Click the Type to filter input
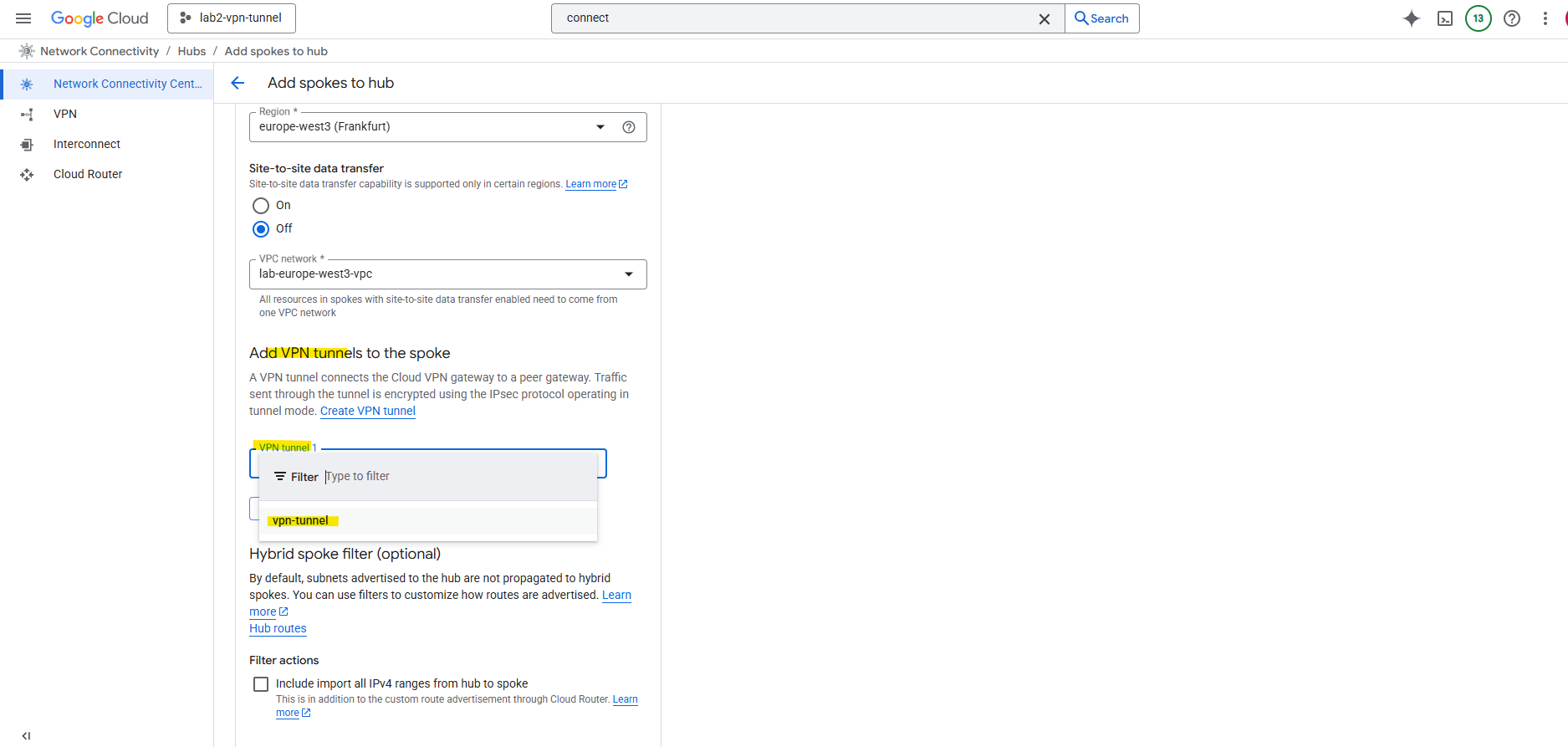This screenshot has height=747, width=1568. click(456, 477)
